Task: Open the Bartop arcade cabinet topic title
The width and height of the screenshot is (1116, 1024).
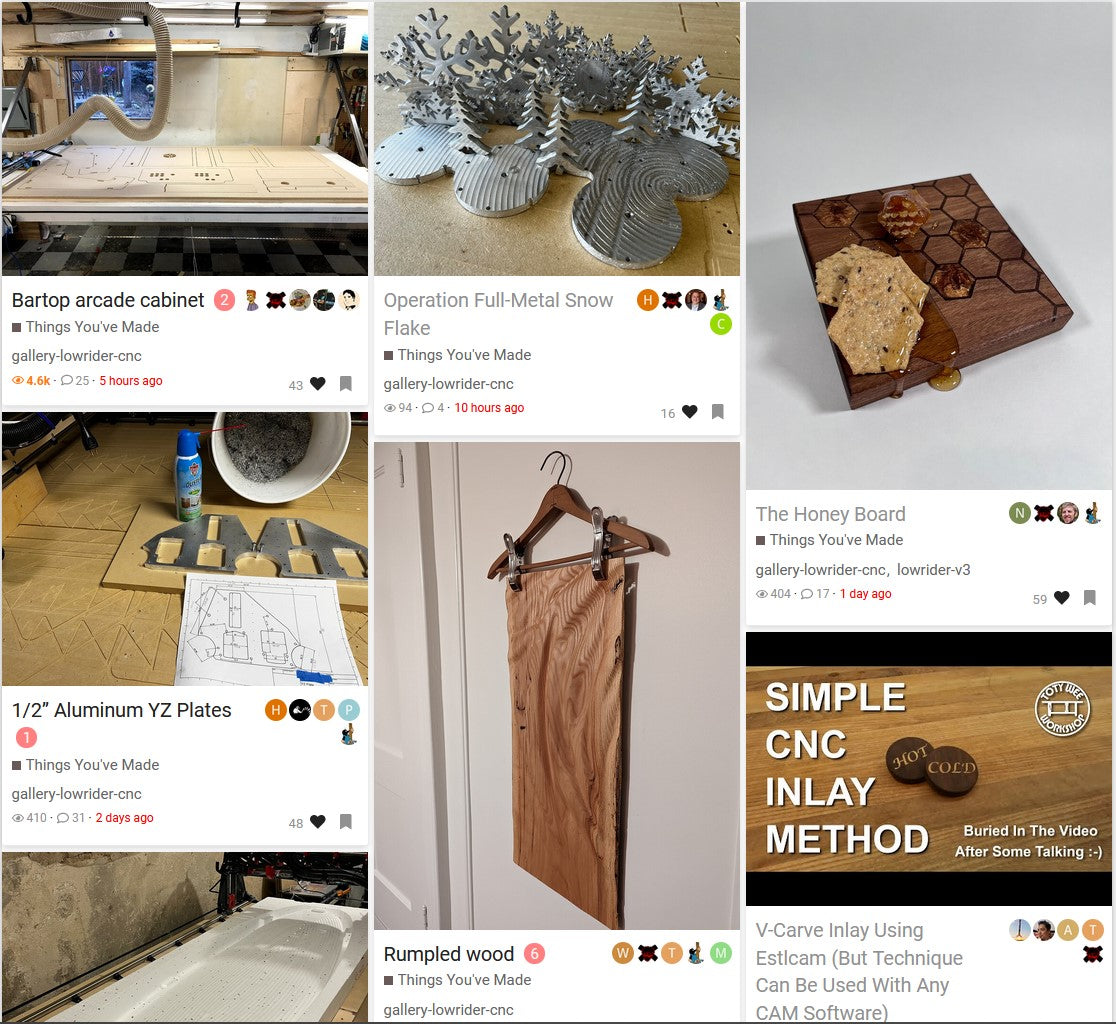Action: point(108,300)
